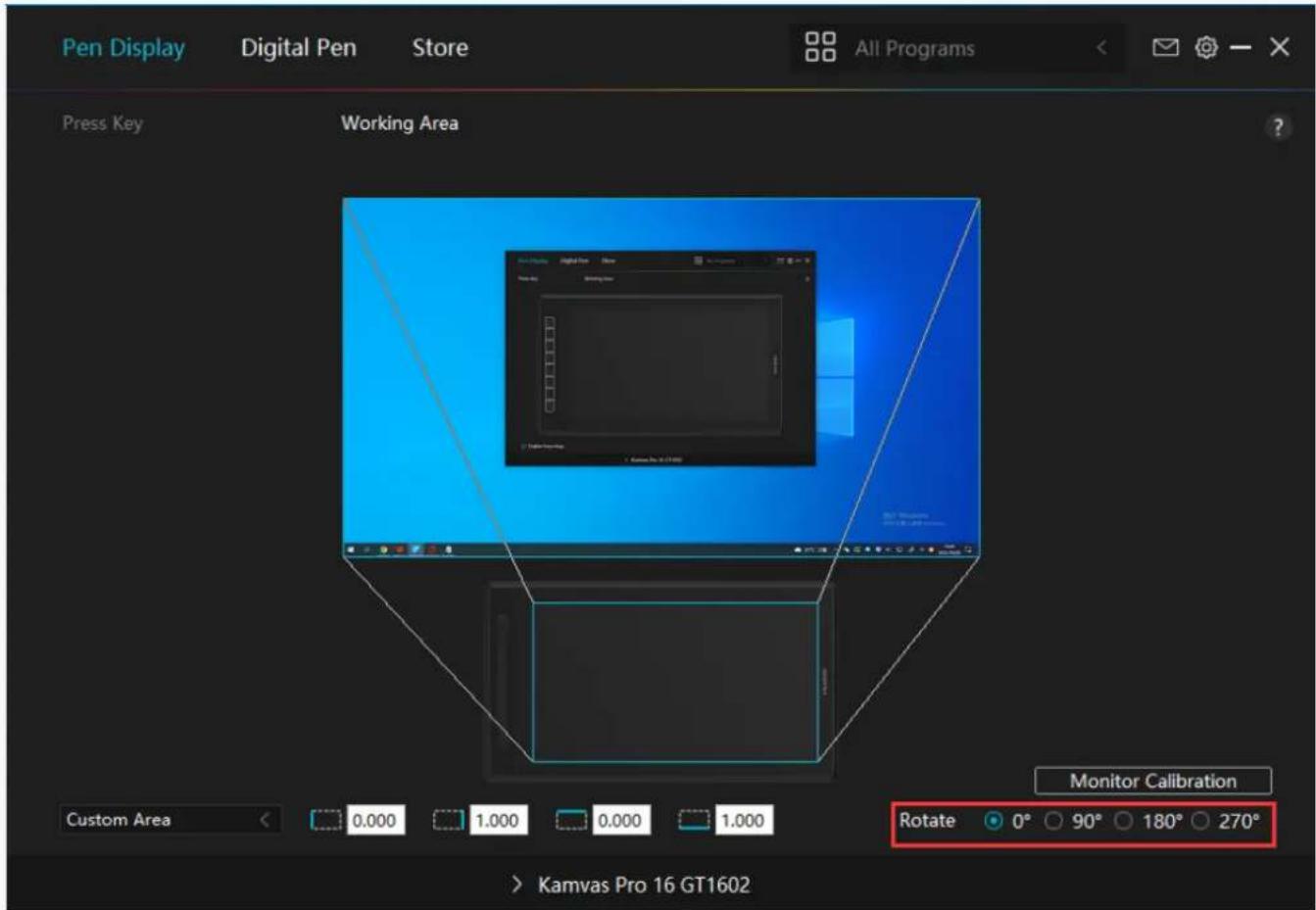The image size is (1316, 910).
Task: Click the top edge area icon
Action: 571,820
